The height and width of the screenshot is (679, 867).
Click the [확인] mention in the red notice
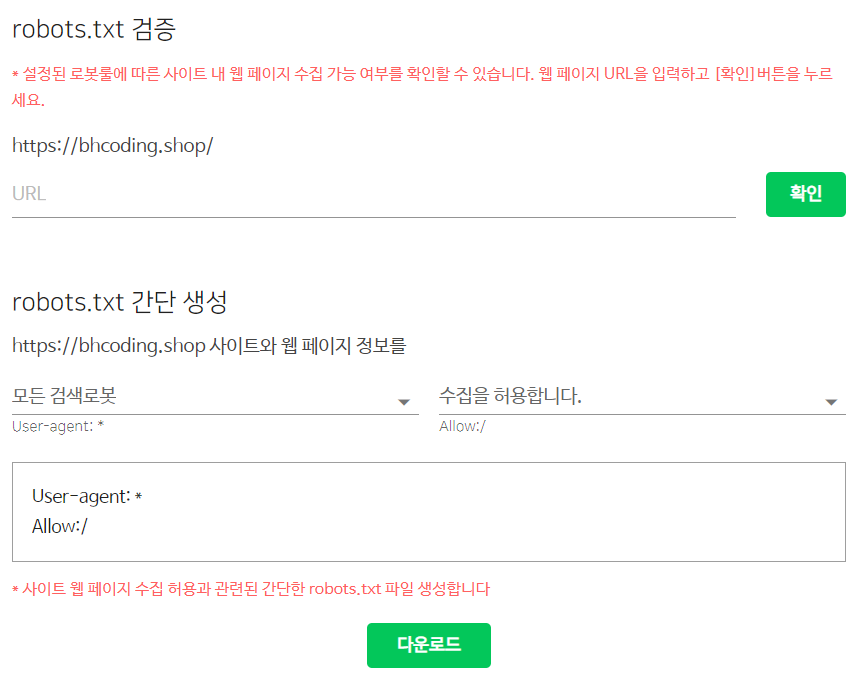(x=734, y=74)
